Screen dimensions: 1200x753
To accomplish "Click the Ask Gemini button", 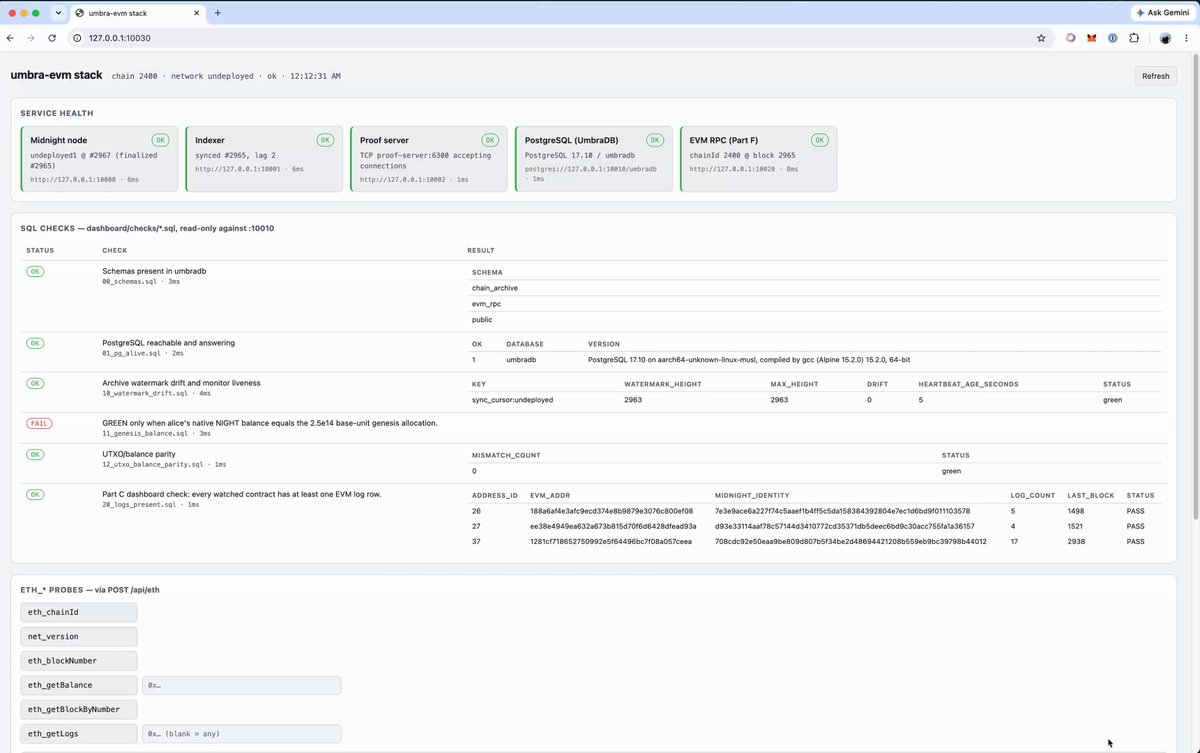I will (x=1162, y=13).
